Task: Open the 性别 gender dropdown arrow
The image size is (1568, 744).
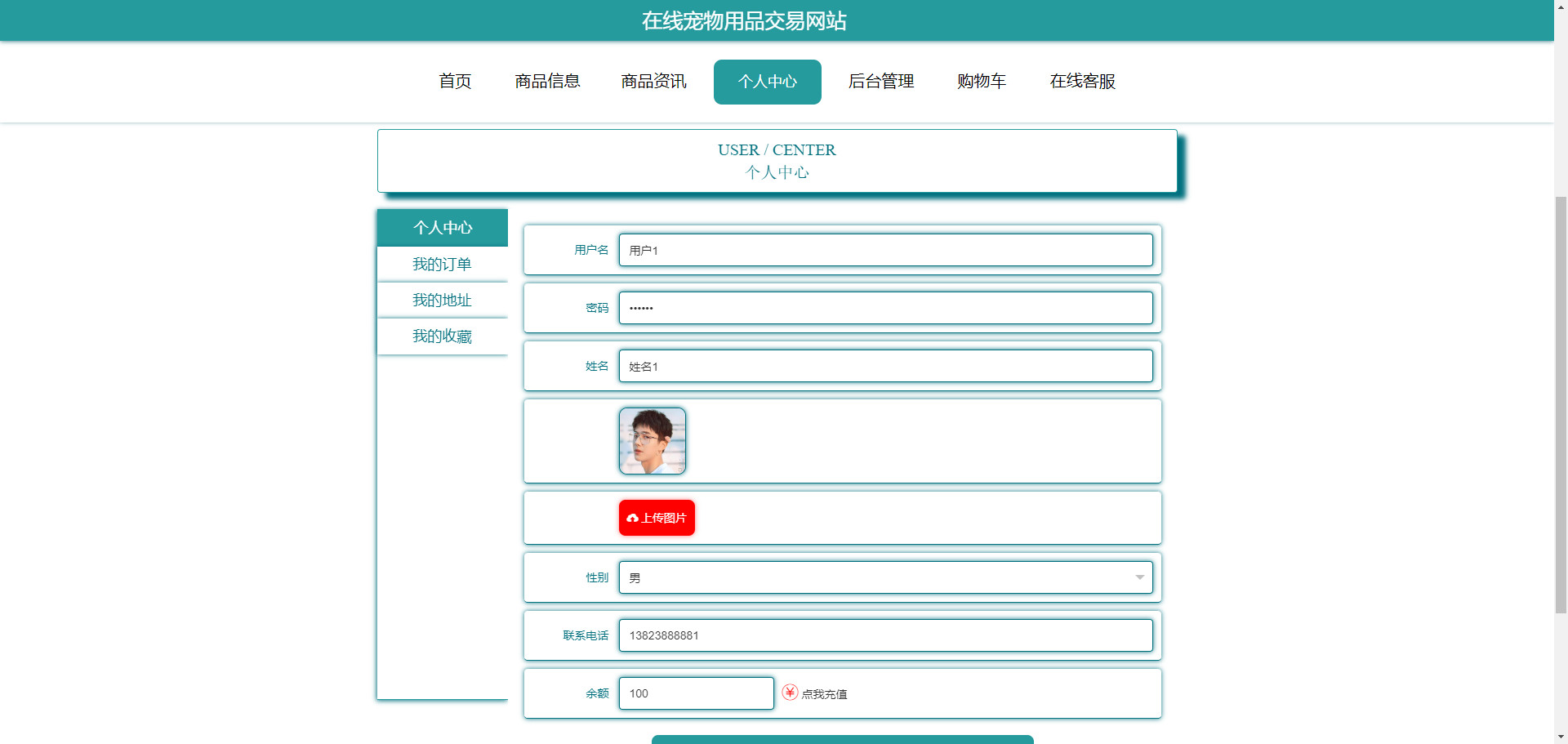Action: pyautogui.click(x=1139, y=577)
